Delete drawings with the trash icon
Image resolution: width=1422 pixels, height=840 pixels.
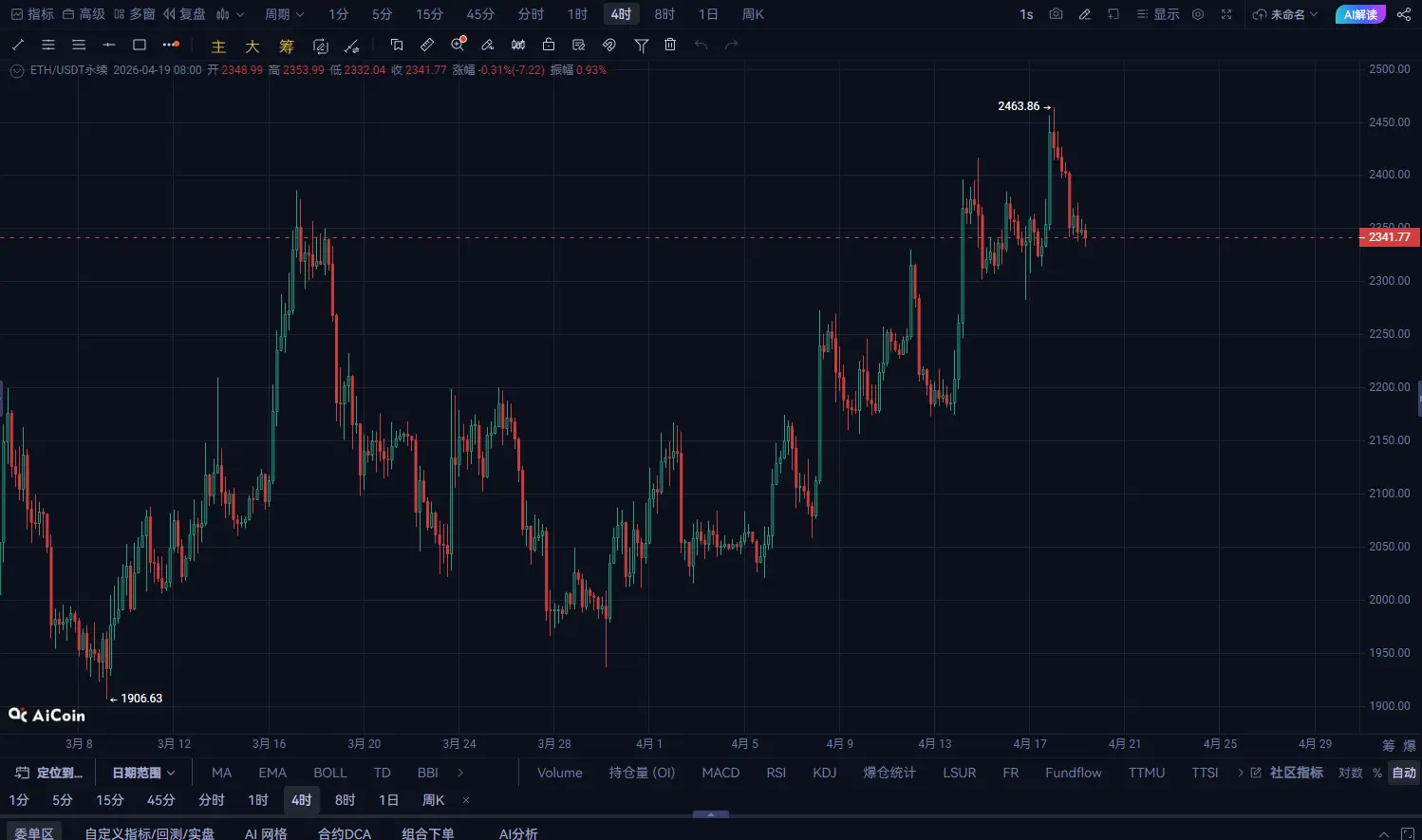point(670,45)
